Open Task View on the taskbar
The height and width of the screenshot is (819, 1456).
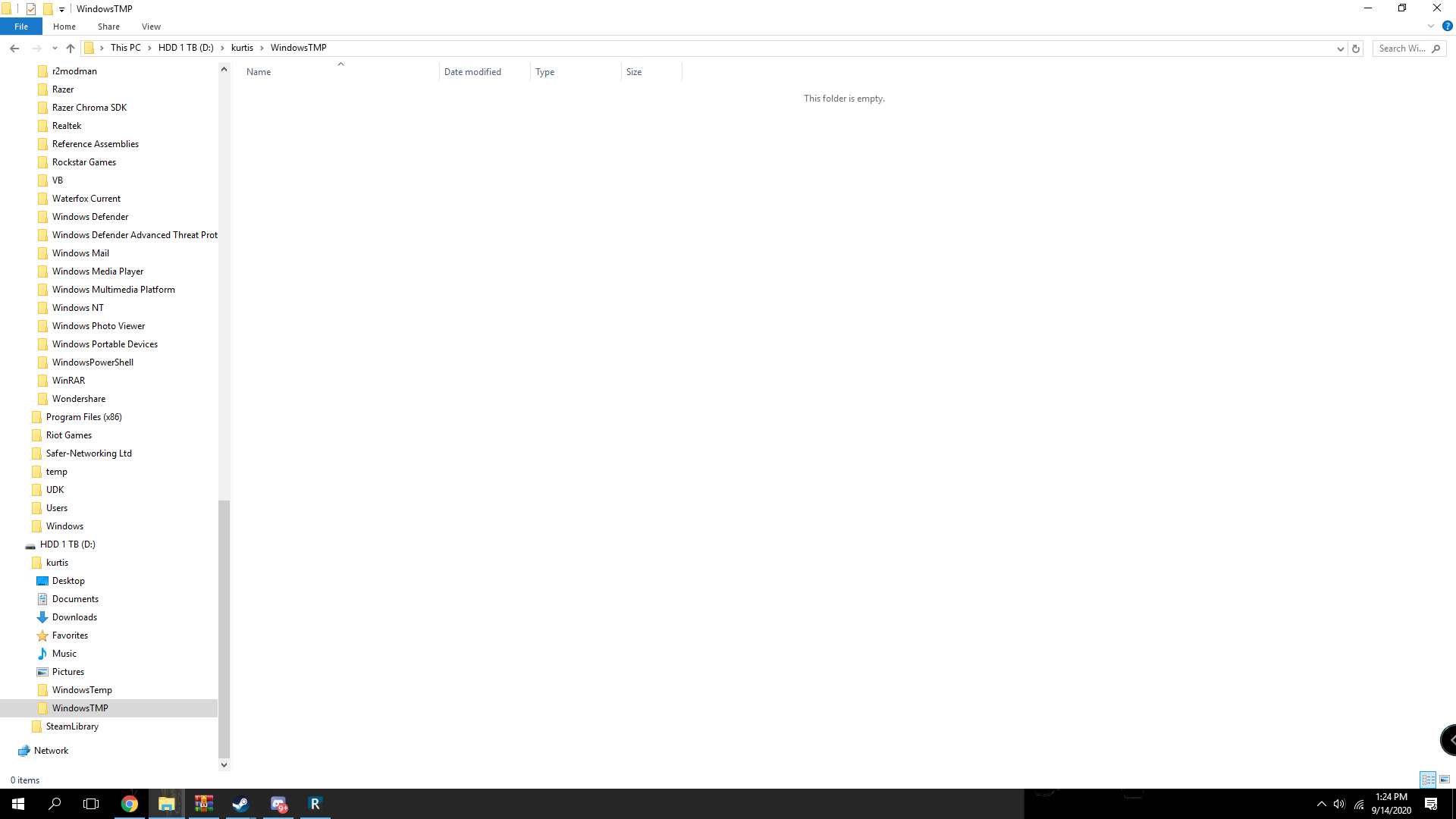(91, 803)
